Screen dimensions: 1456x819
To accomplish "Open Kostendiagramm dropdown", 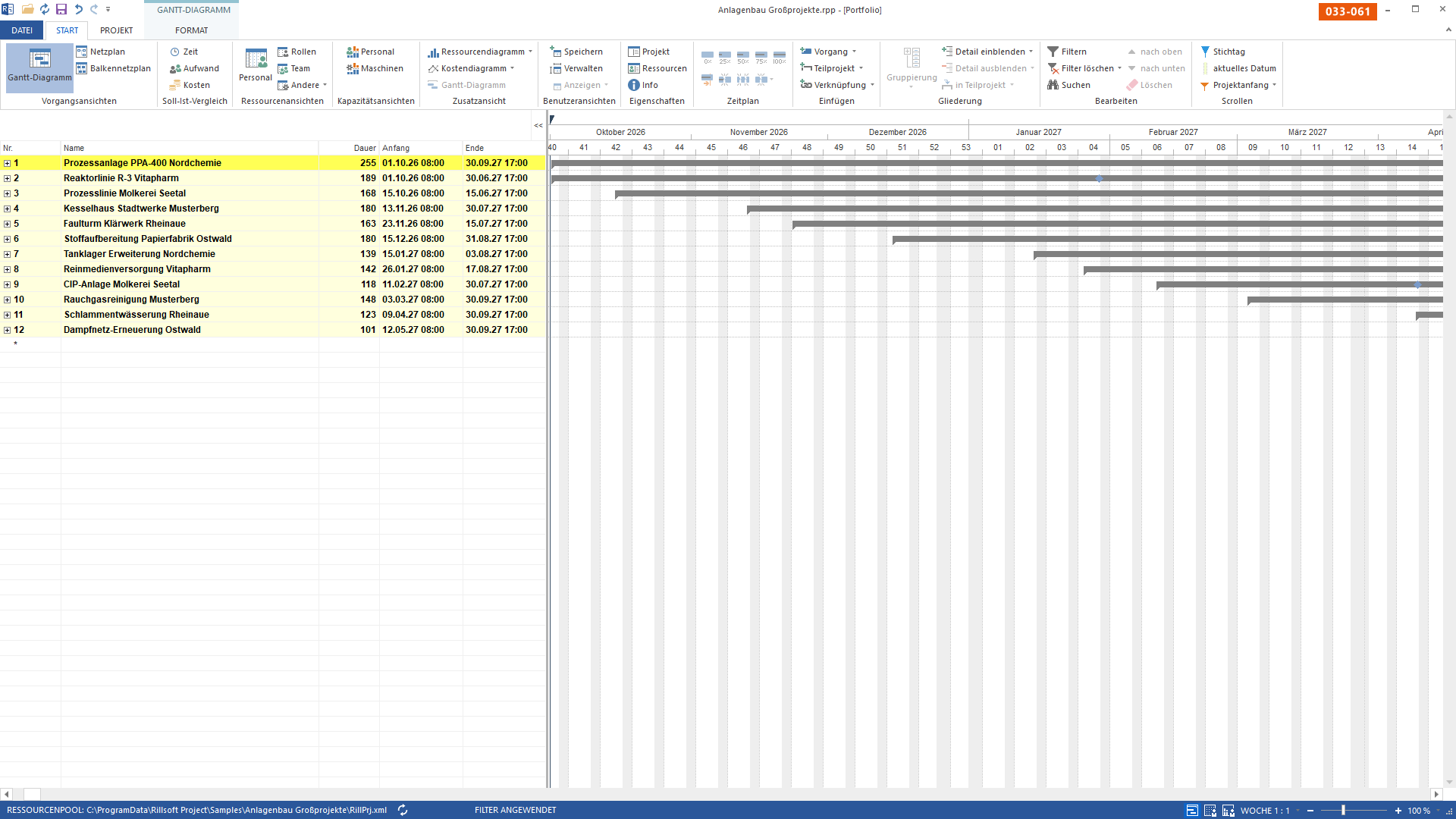I will tap(512, 68).
